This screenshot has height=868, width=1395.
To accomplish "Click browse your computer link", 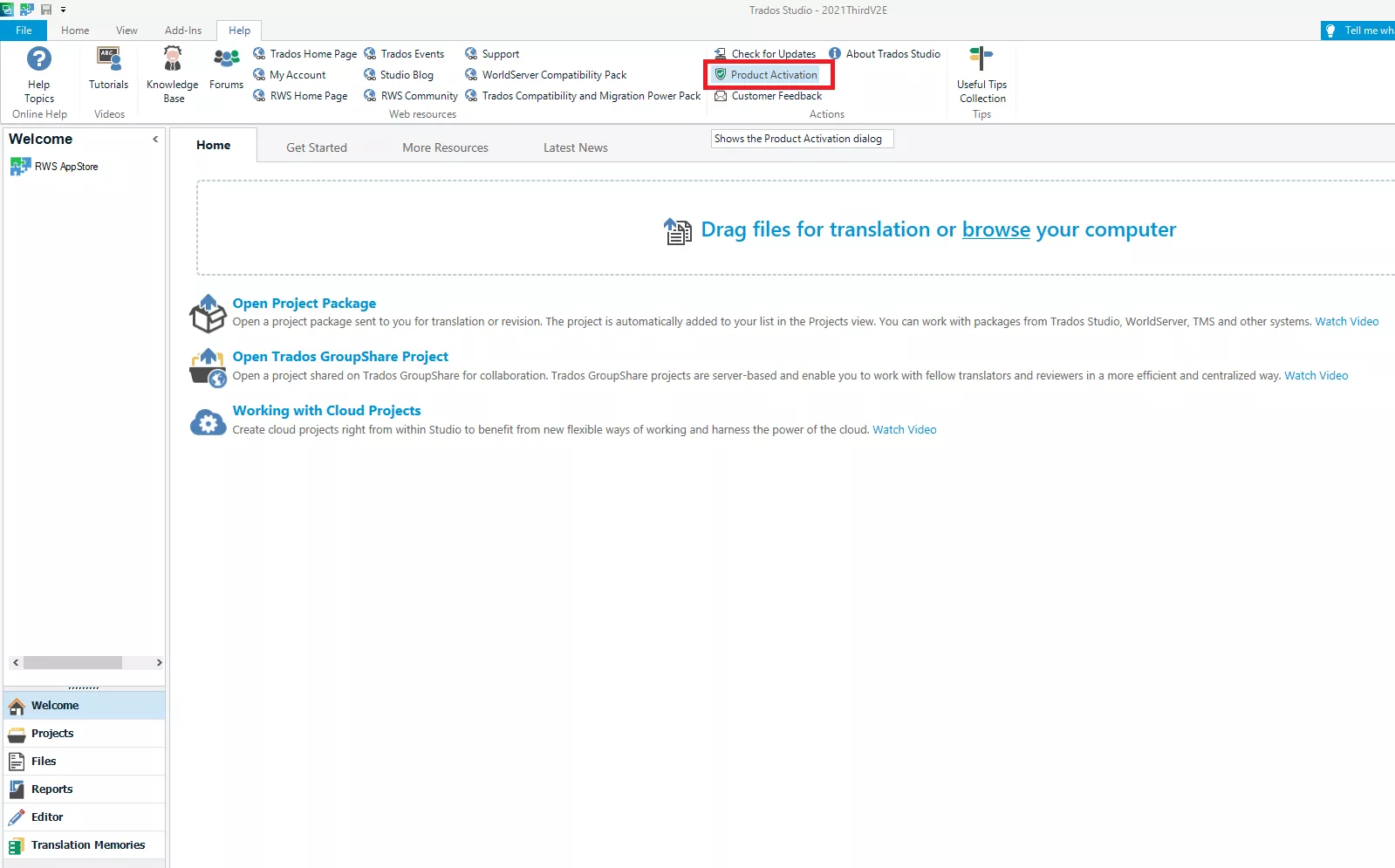I will pos(996,229).
